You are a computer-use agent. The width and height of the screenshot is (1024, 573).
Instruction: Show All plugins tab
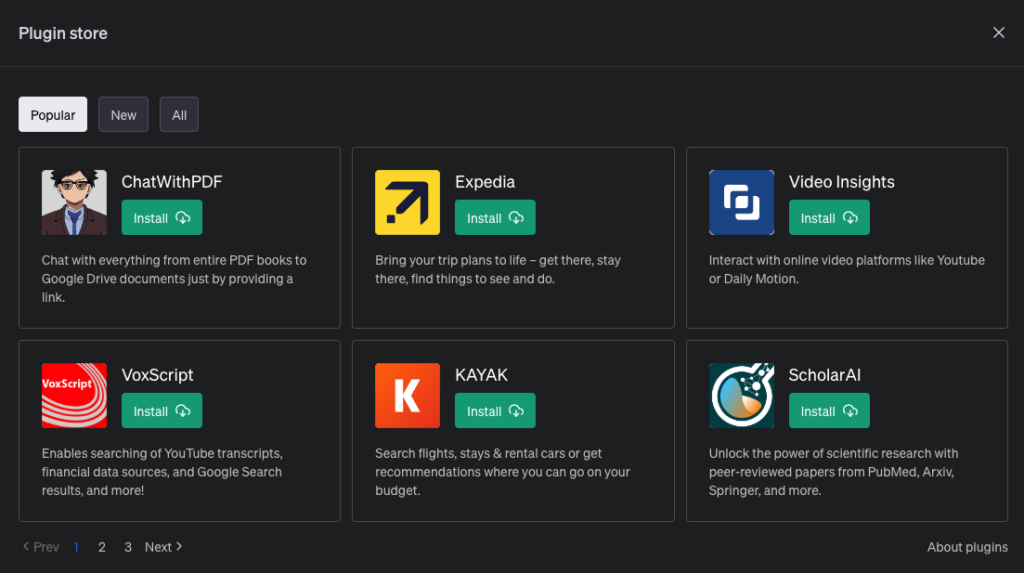pyautogui.click(x=179, y=114)
